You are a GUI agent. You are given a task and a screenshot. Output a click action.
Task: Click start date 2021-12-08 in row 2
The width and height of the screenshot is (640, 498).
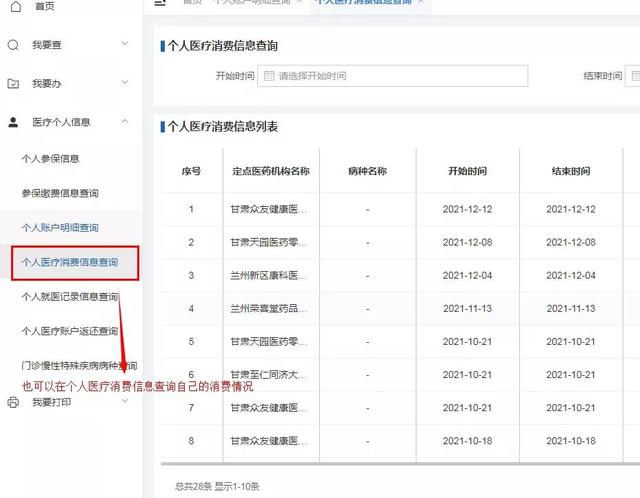pos(467,242)
